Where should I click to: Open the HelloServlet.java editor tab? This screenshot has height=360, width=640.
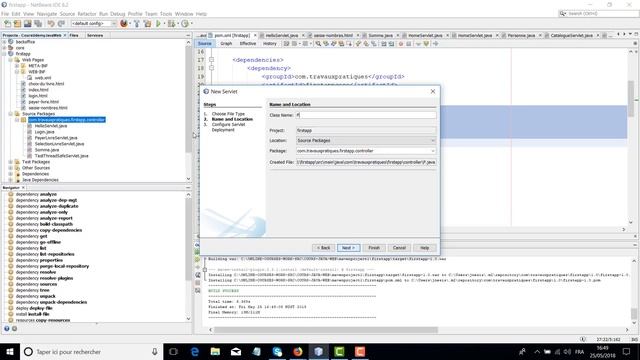click(x=281, y=36)
